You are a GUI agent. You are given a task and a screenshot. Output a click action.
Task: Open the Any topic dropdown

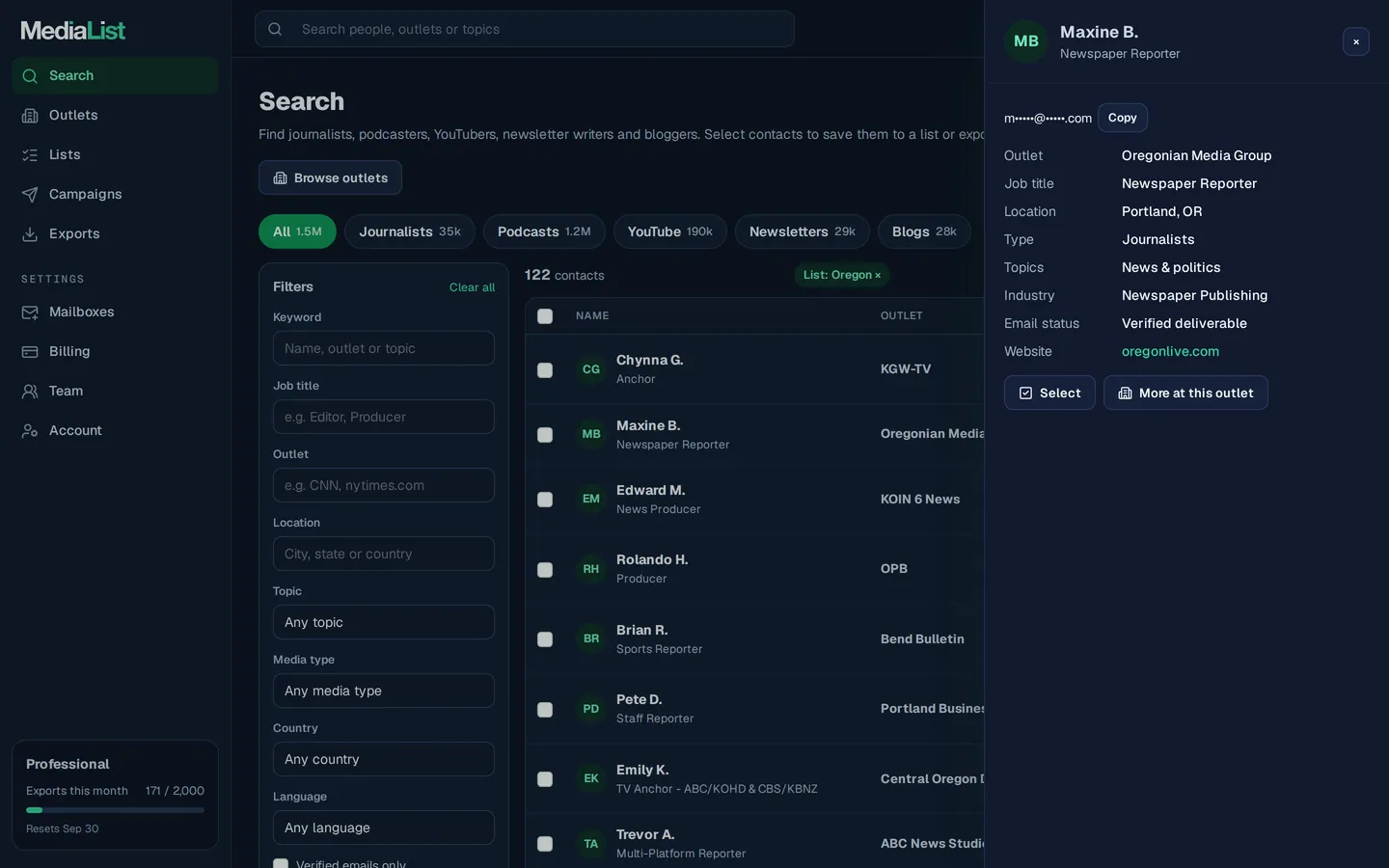(384, 622)
